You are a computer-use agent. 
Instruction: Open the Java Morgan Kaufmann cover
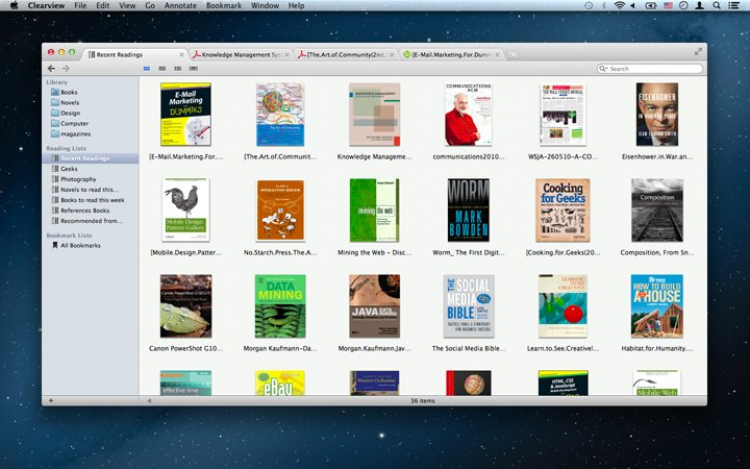tap(374, 306)
